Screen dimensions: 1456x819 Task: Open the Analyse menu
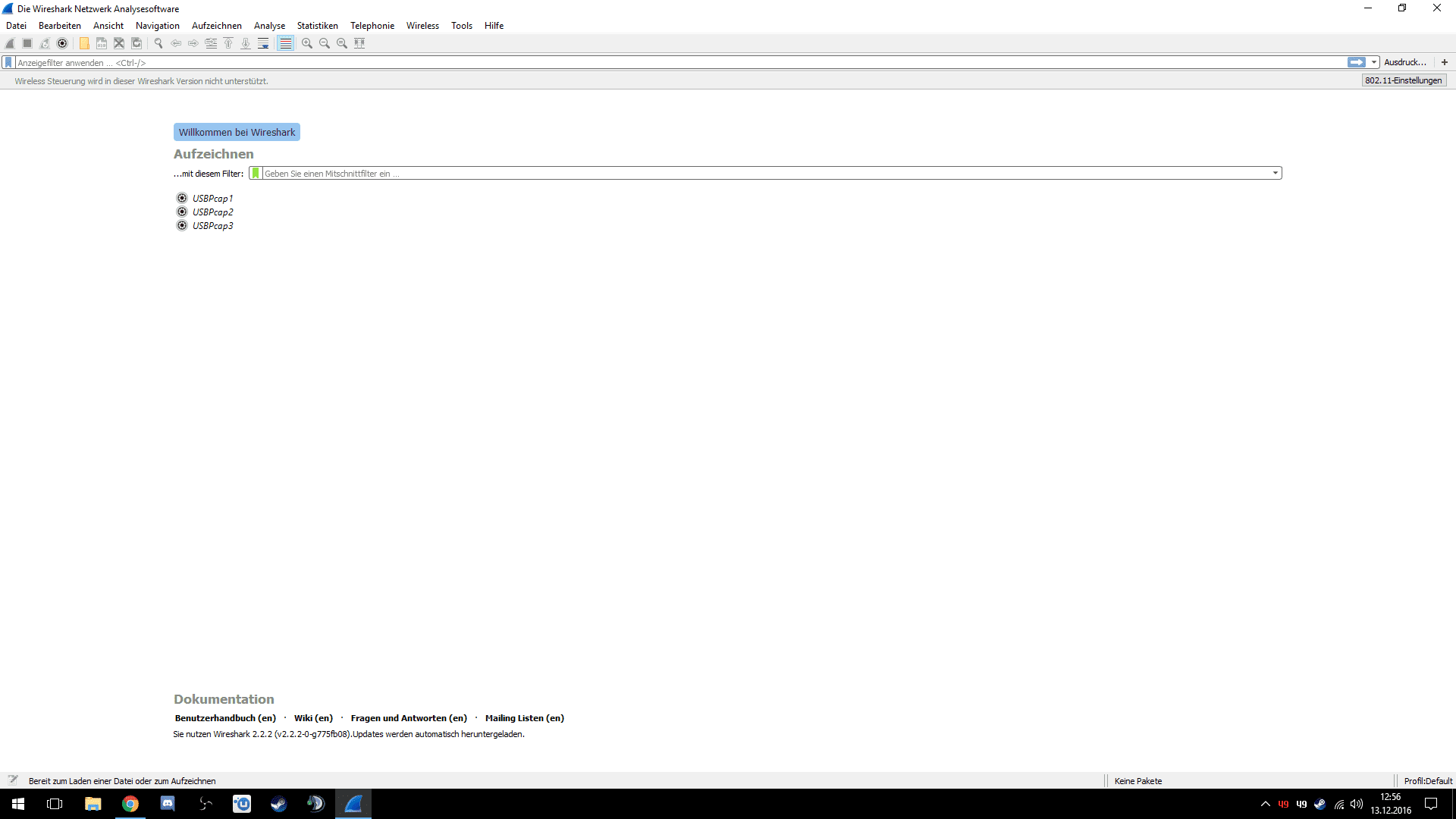(269, 26)
